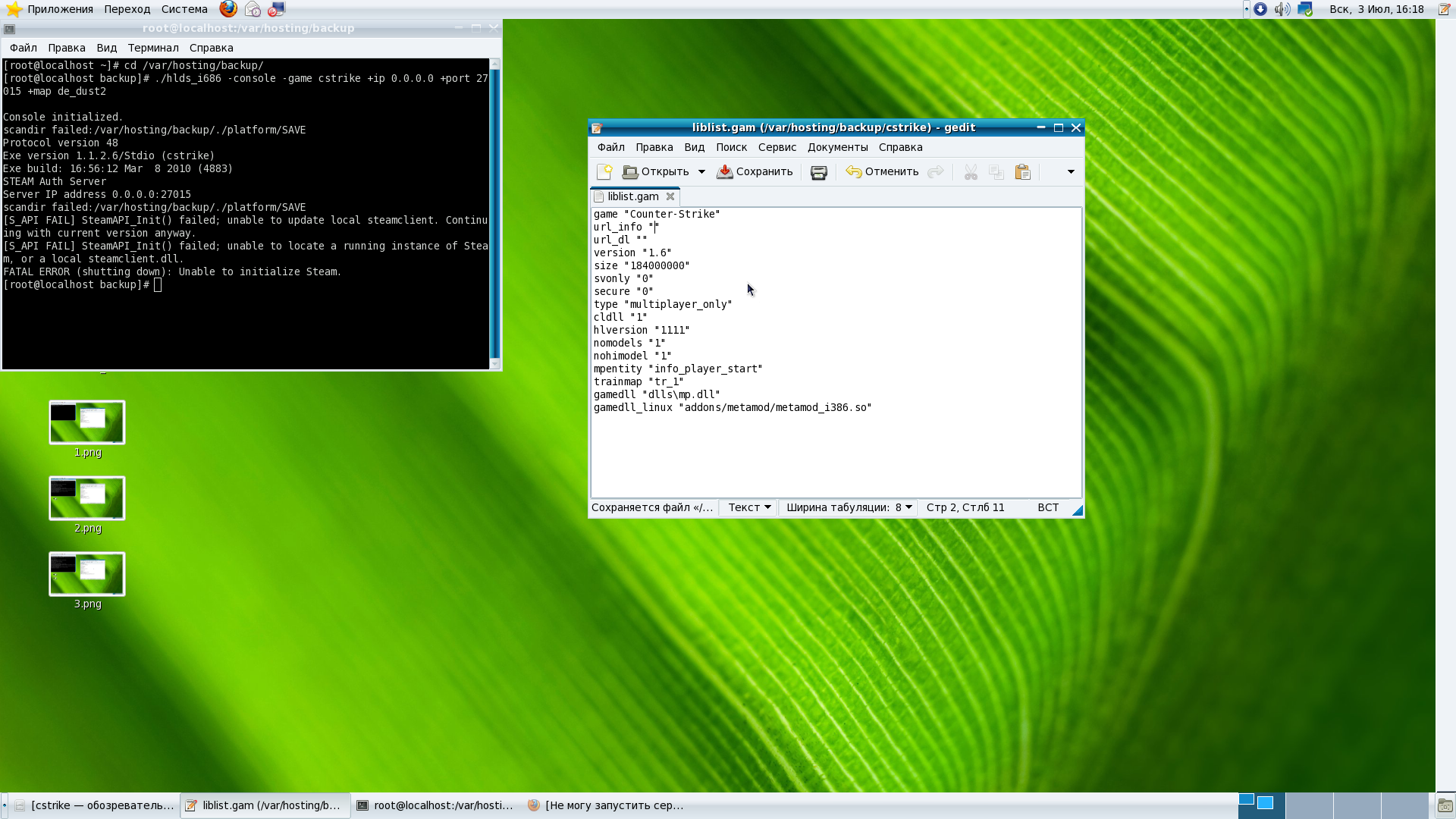The height and width of the screenshot is (819, 1456).
Task: Open the Правка menu in gedit
Action: (x=654, y=147)
